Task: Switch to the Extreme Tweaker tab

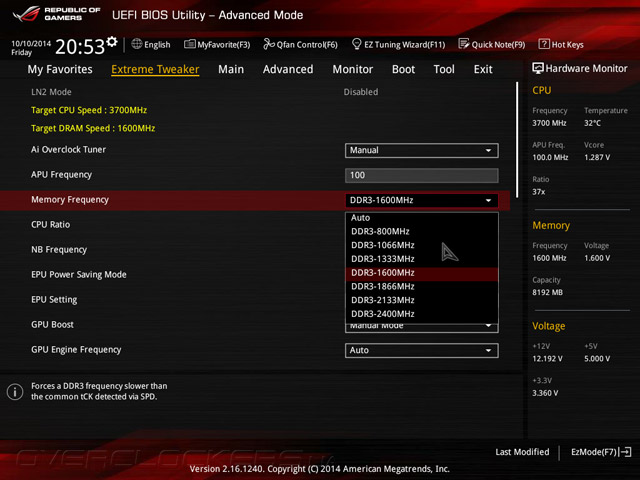Action: pos(155,69)
